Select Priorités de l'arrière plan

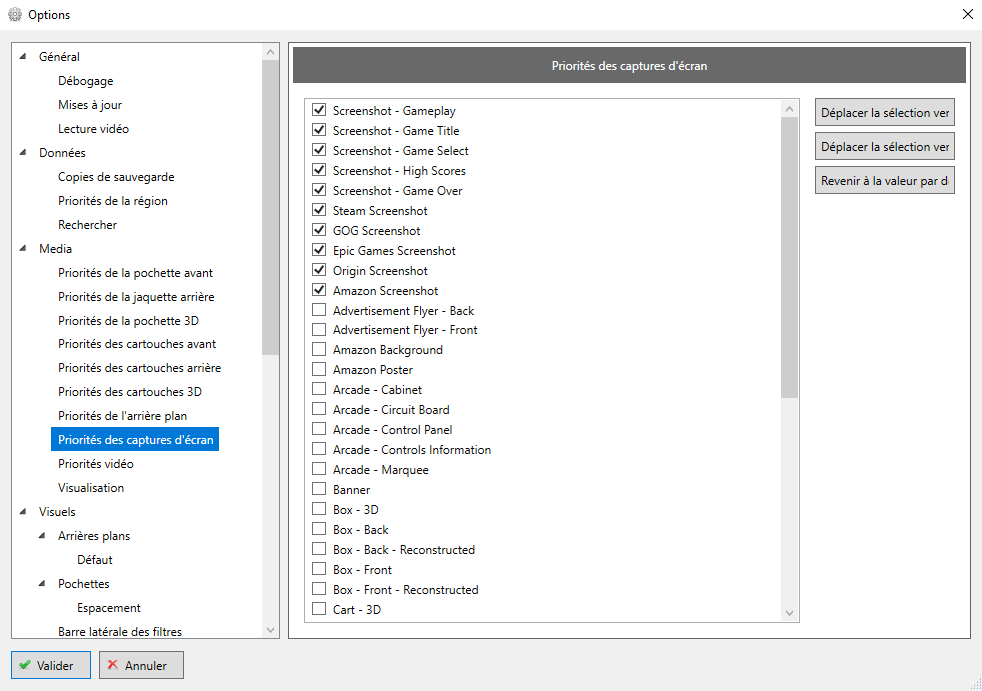[123, 415]
